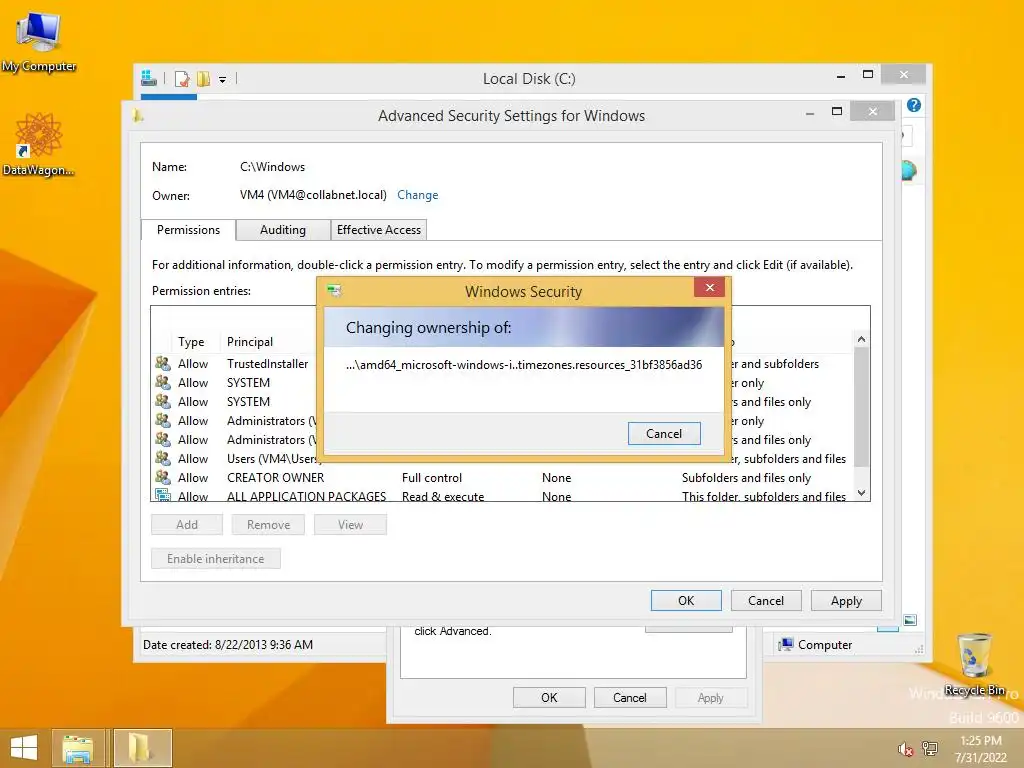Click the Remove permission entry button

click(x=268, y=524)
